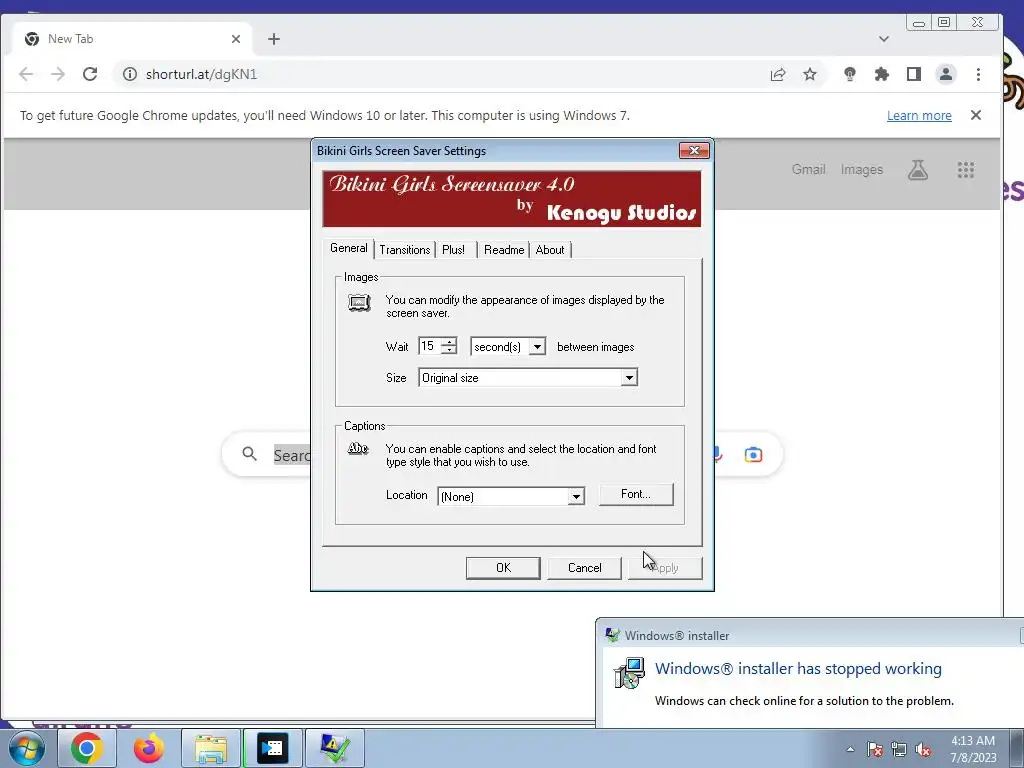Click the New Tab title in Chrome
Image resolution: width=1024 pixels, height=768 pixels.
click(x=71, y=39)
